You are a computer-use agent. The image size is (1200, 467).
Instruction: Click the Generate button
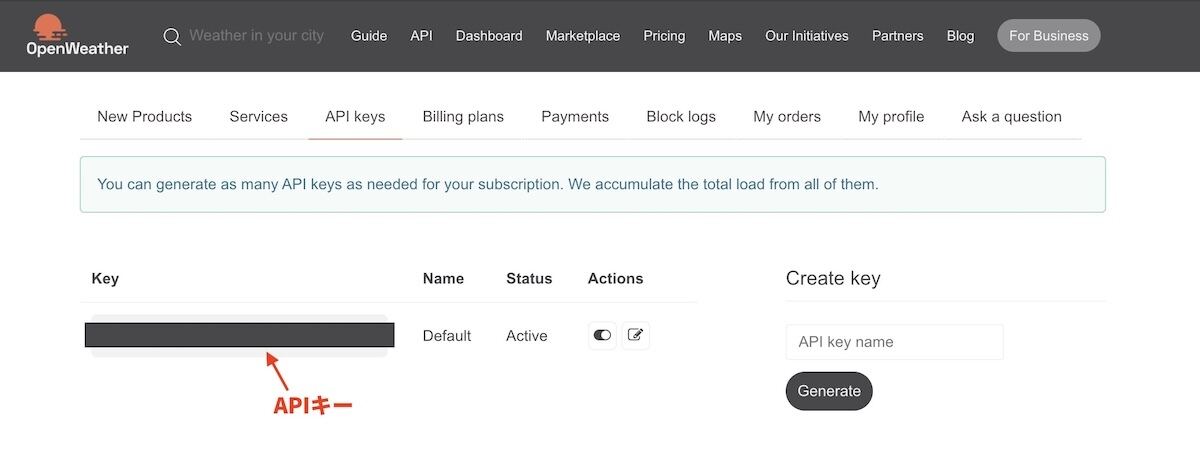coord(829,391)
